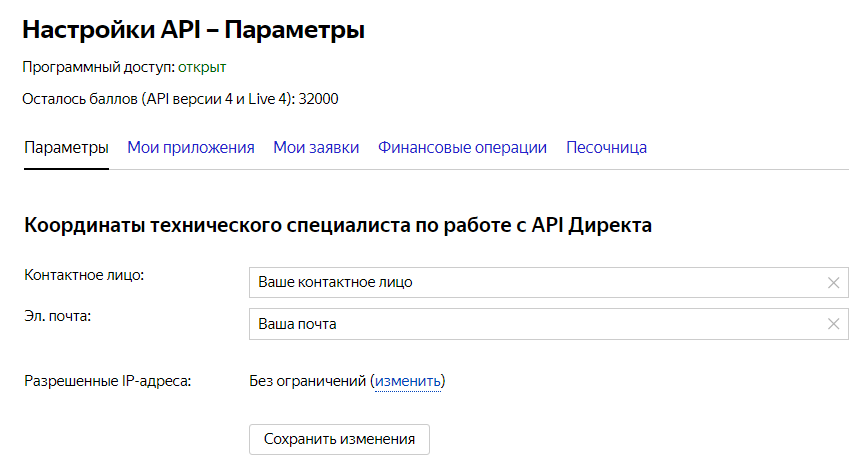Click the изменить link for allowed IP addresses

(407, 381)
